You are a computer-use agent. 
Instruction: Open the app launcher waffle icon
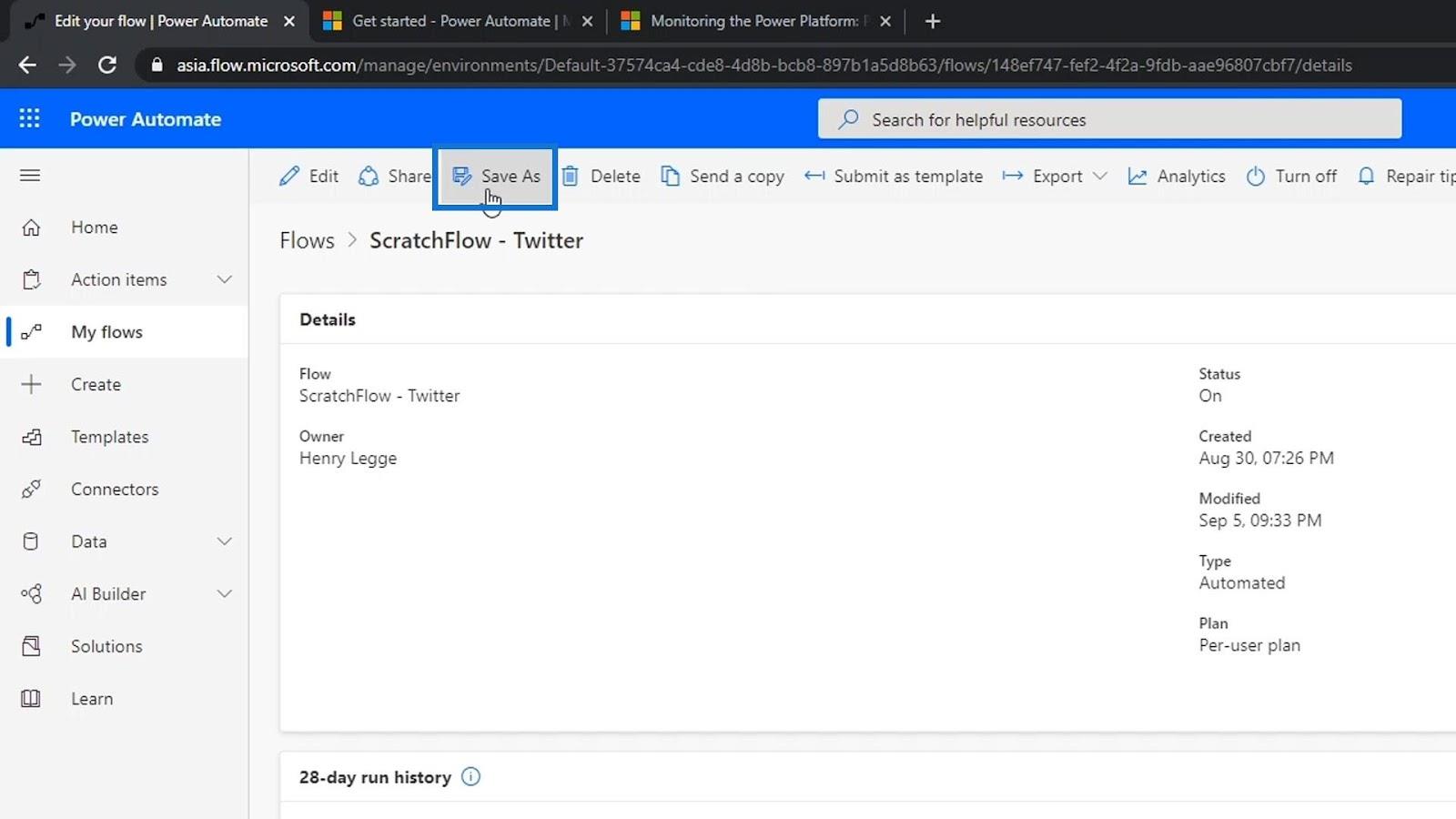tap(29, 118)
